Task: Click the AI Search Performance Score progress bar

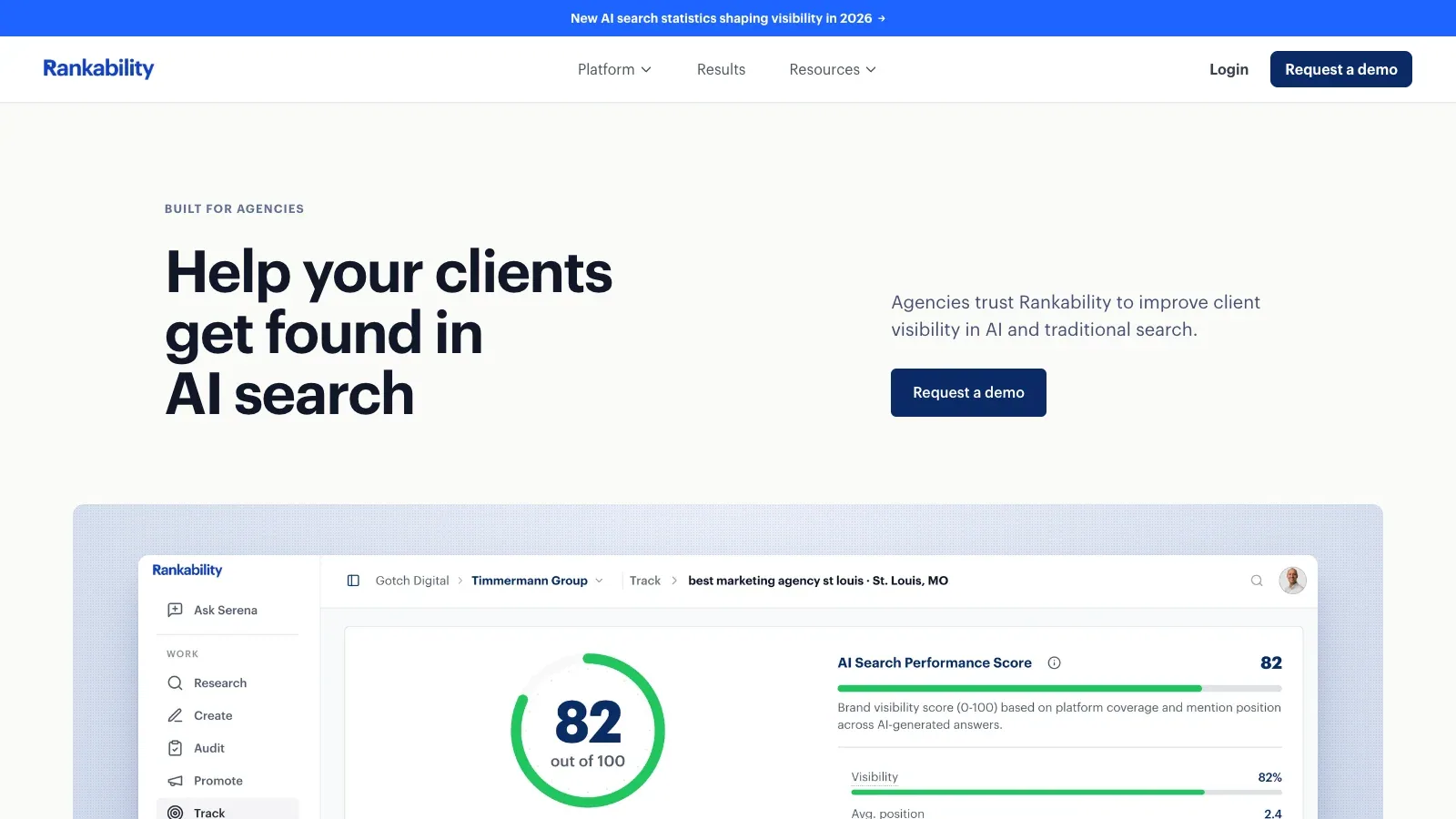Action: coord(1059,689)
